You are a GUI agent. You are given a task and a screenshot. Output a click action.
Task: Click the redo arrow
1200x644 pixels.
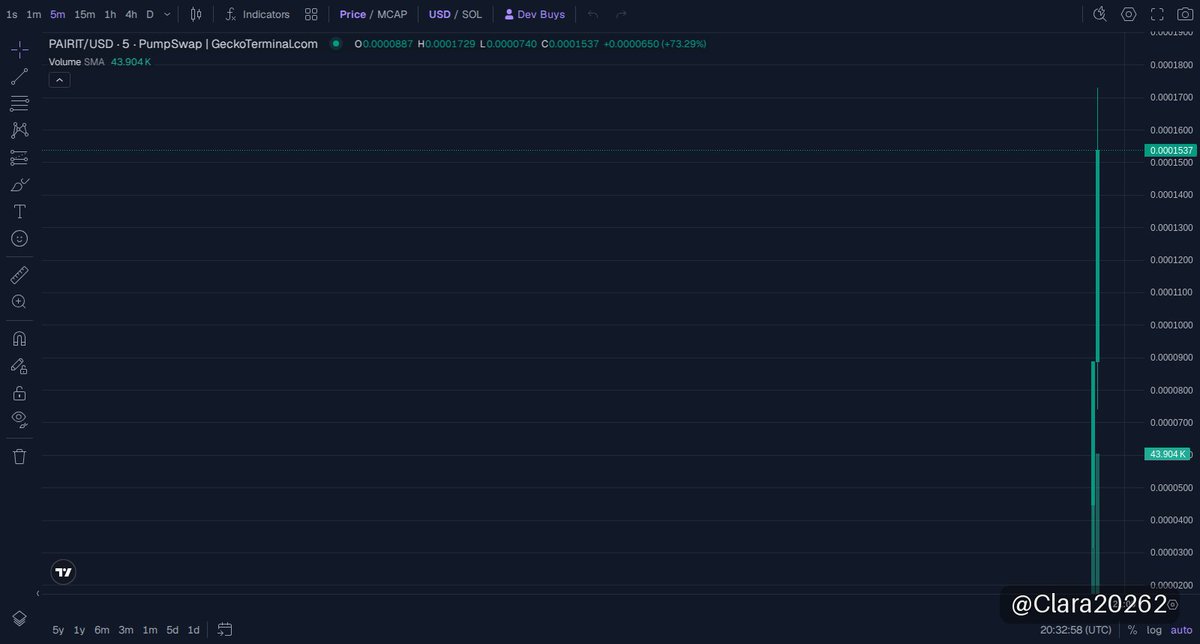621,14
